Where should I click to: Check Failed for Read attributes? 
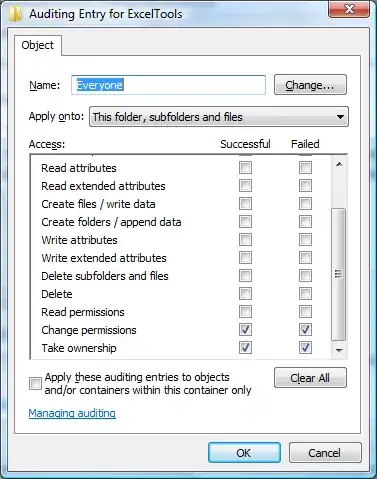[x=305, y=168]
